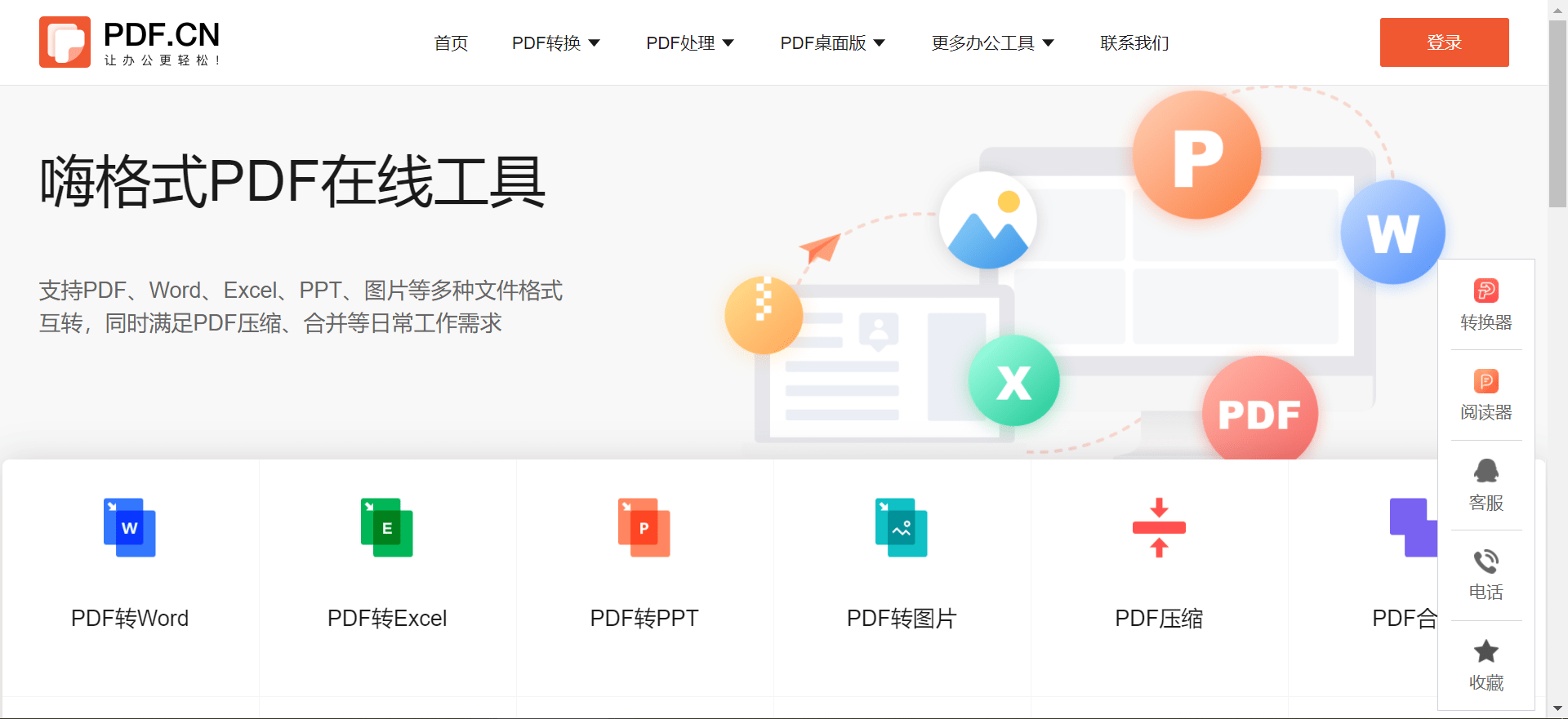Click the 阅读器 sidebar text
Viewport: 1568px width, 719px height.
1486,412
